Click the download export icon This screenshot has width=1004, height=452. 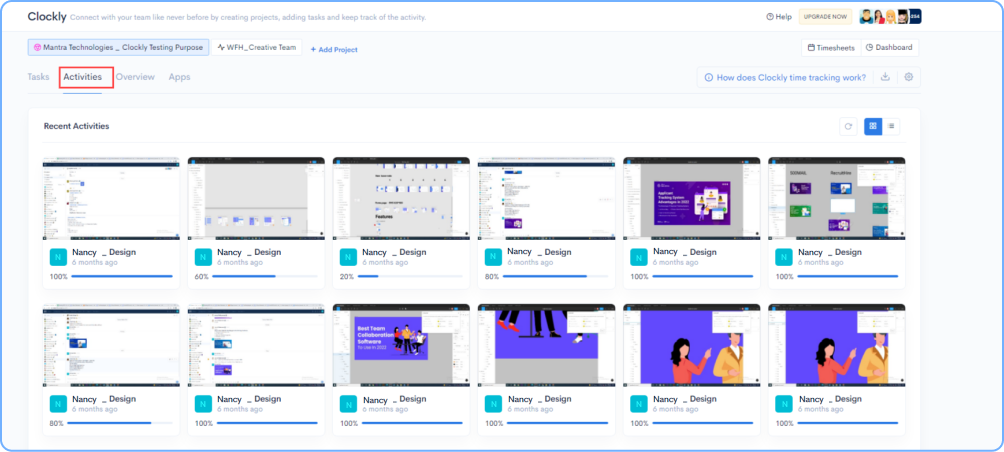(x=885, y=77)
